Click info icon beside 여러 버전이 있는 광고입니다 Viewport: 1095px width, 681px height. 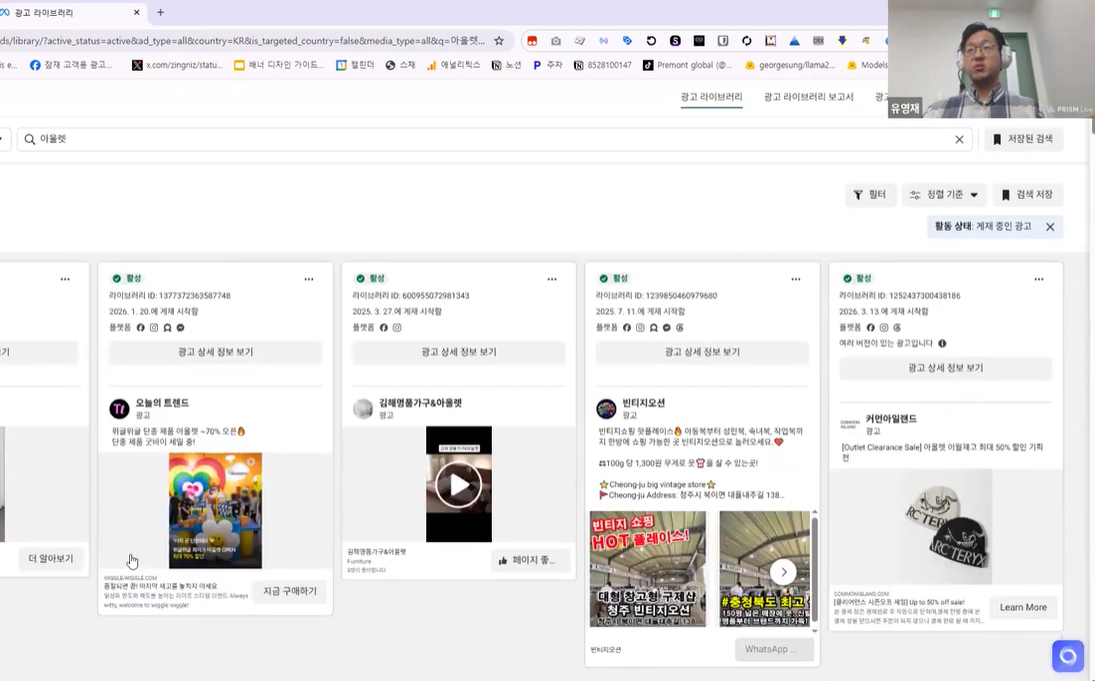click(942, 343)
